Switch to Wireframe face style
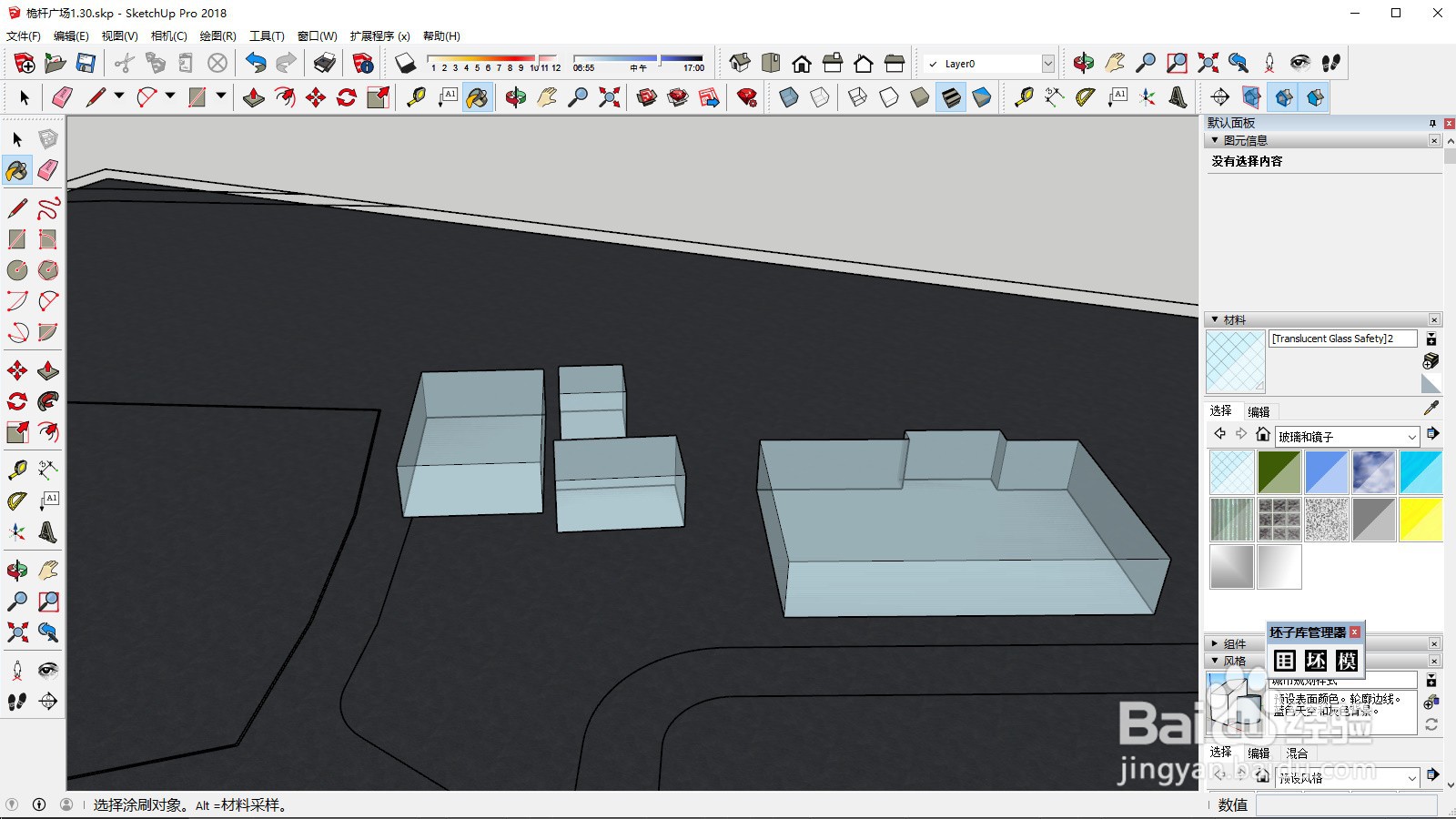 tap(856, 97)
